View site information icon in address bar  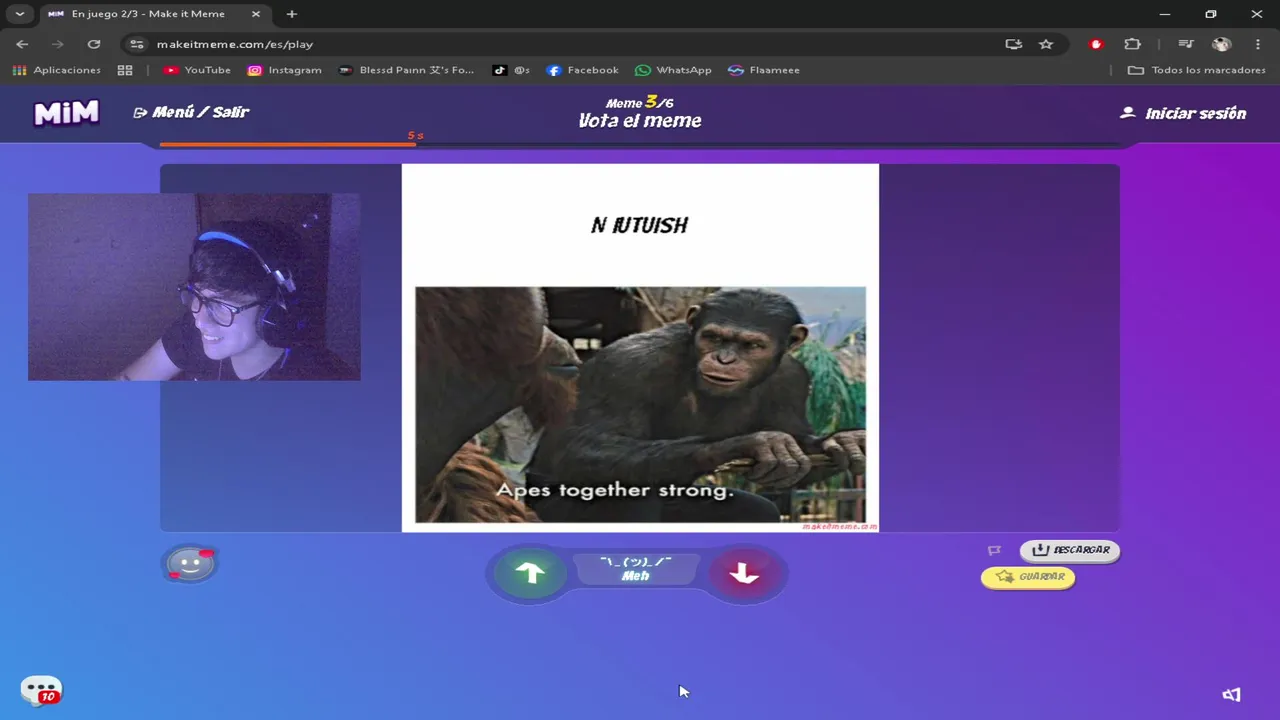click(x=137, y=44)
